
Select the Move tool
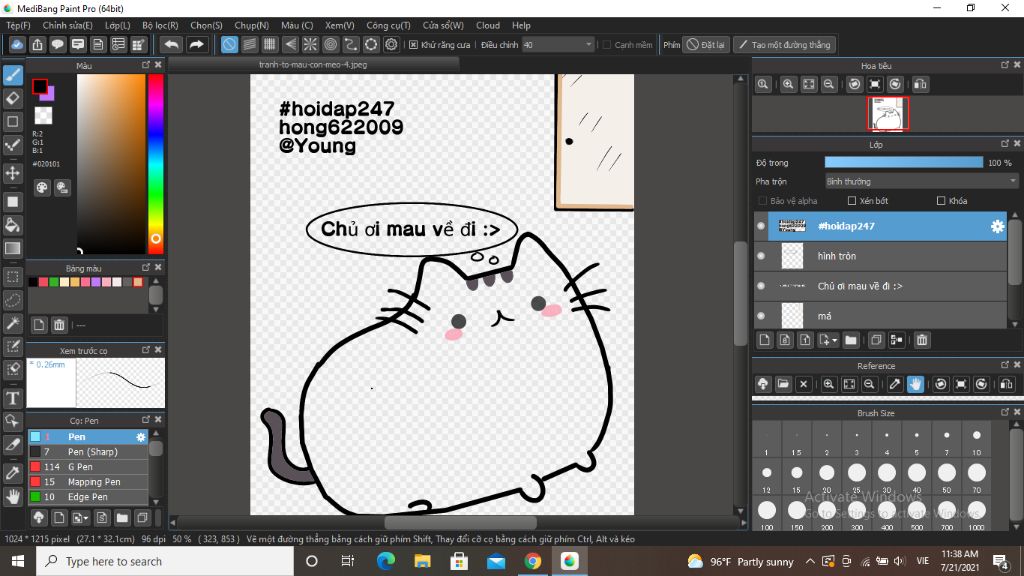click(x=12, y=173)
